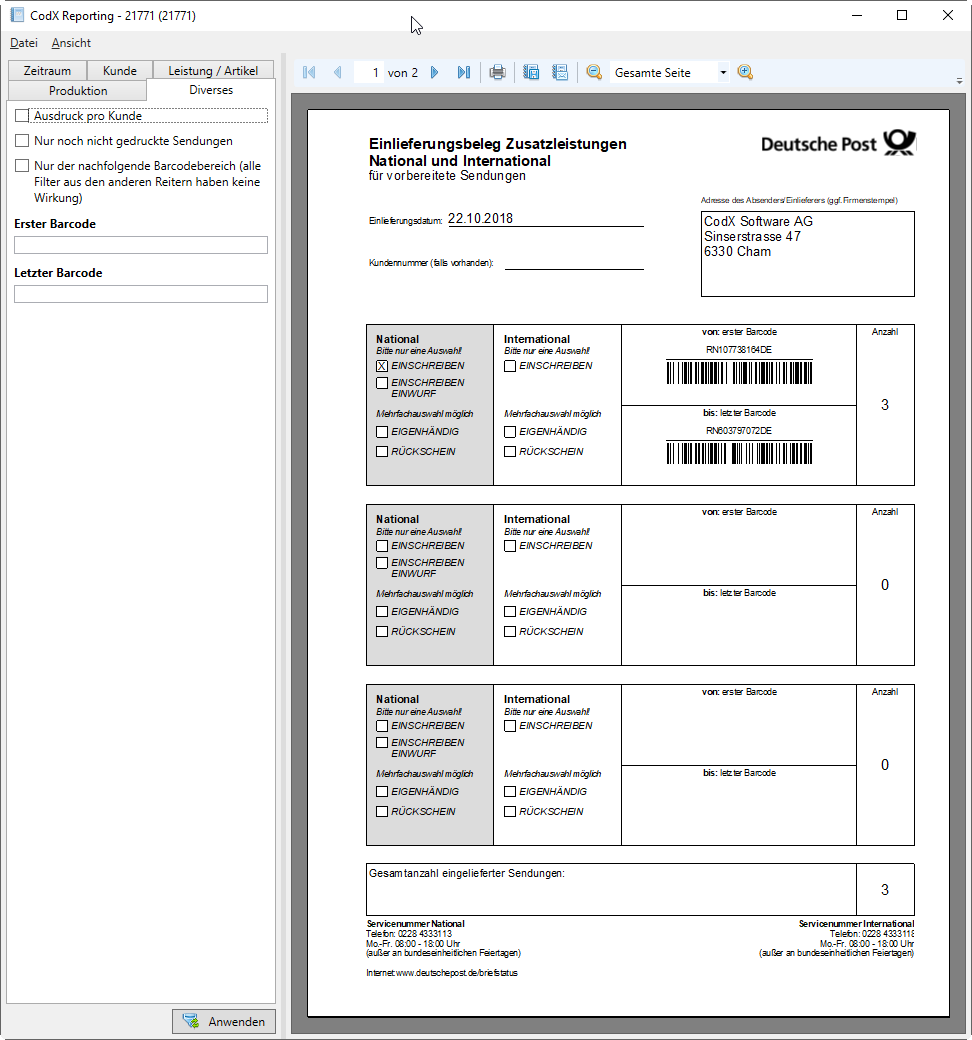Open the Ansicht menu
This screenshot has width=972, height=1040.
click(71, 43)
